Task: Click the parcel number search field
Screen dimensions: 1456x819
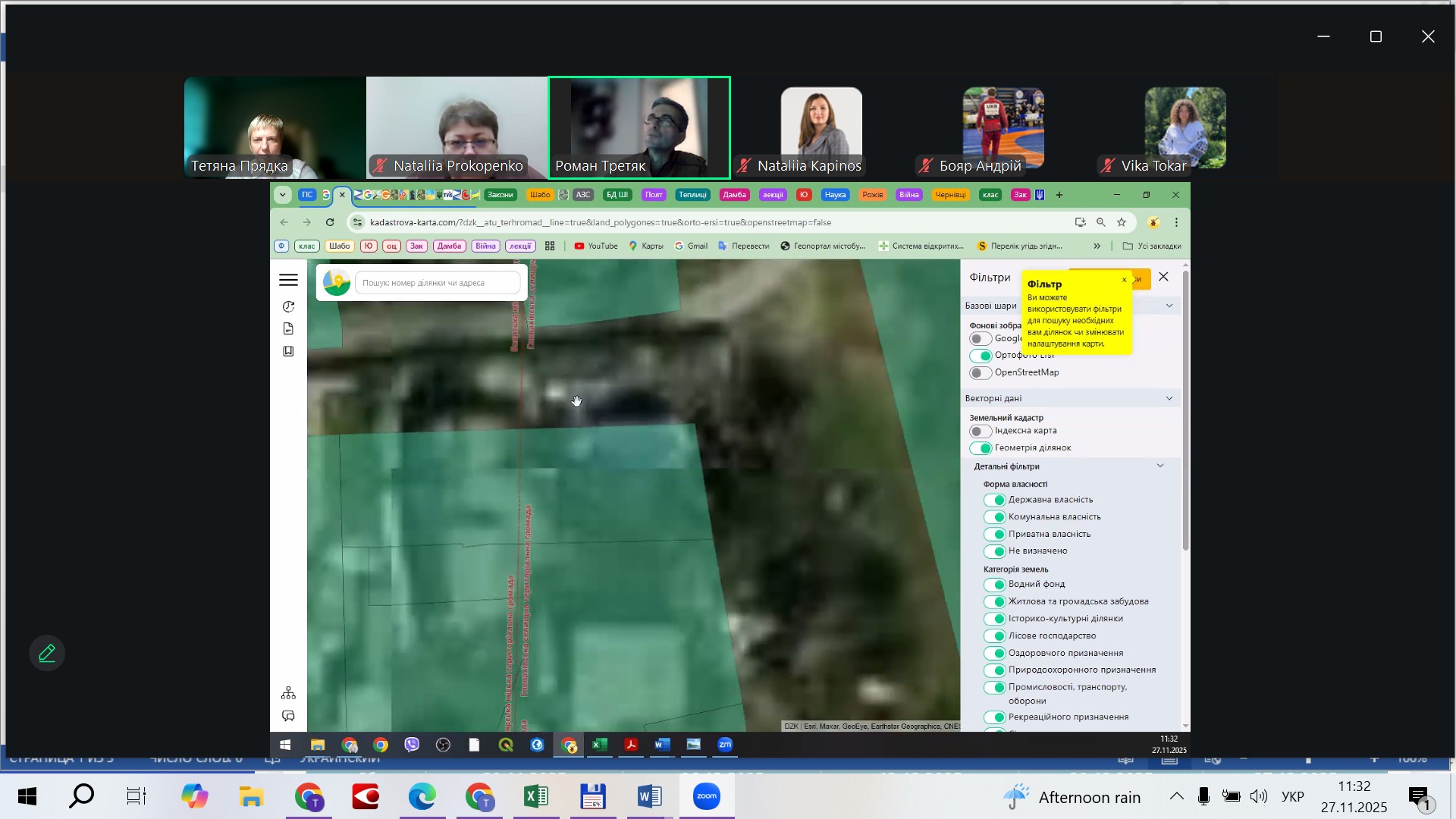Action: point(438,283)
